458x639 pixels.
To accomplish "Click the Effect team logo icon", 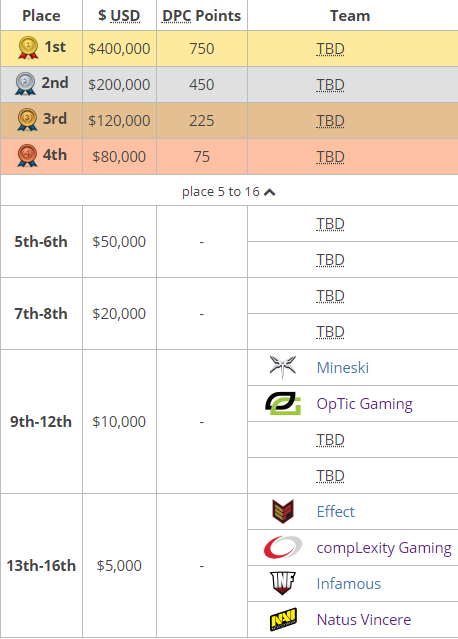I will (x=283, y=511).
